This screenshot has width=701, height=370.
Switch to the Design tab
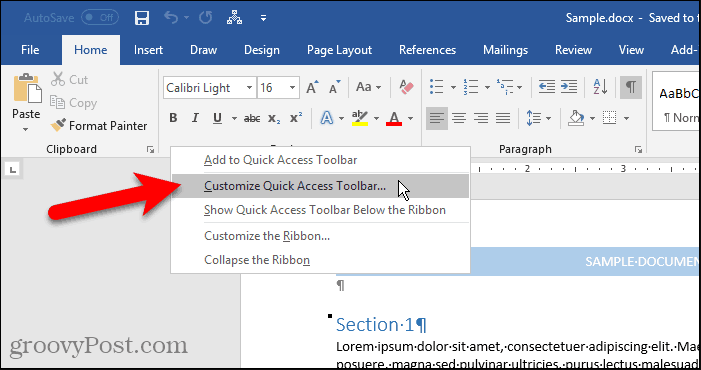click(262, 50)
